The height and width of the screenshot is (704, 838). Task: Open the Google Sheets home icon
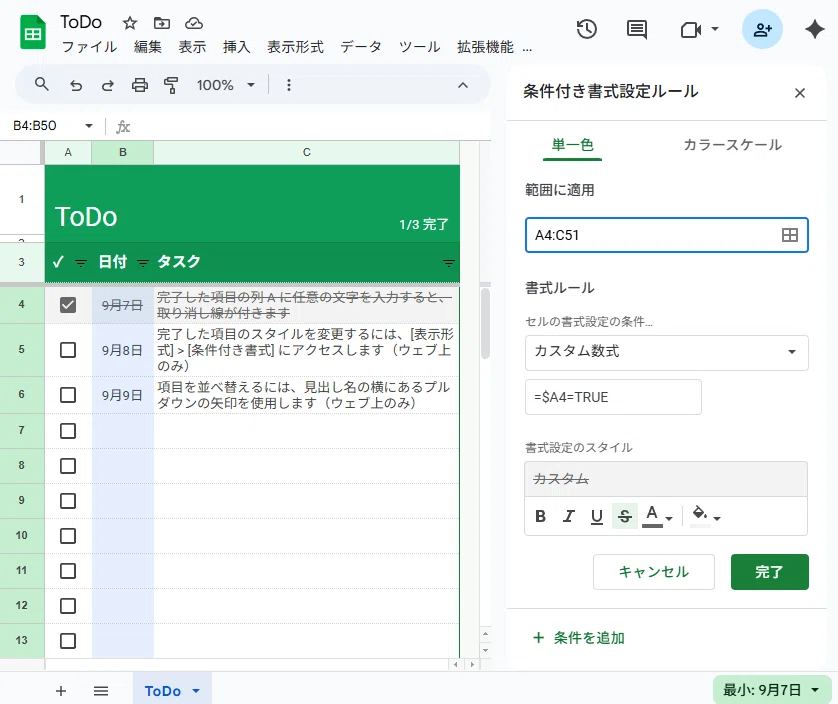coord(33,33)
